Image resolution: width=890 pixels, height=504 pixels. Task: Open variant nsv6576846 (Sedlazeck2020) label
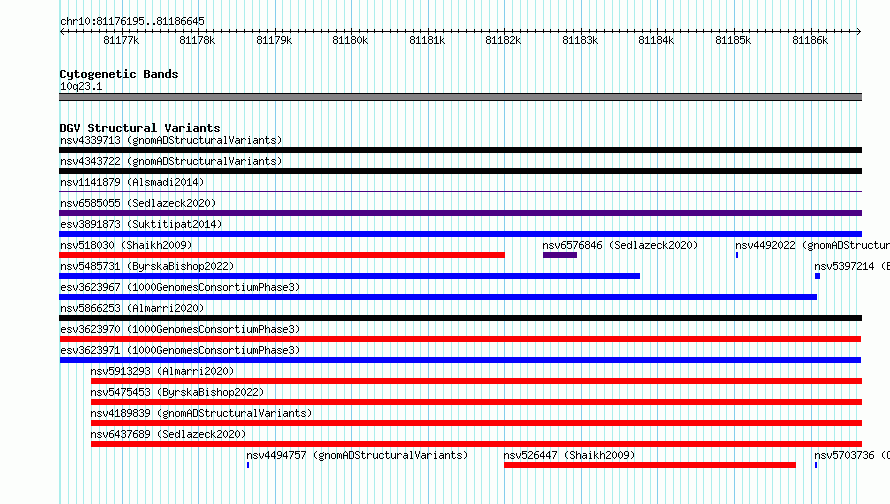coord(620,245)
